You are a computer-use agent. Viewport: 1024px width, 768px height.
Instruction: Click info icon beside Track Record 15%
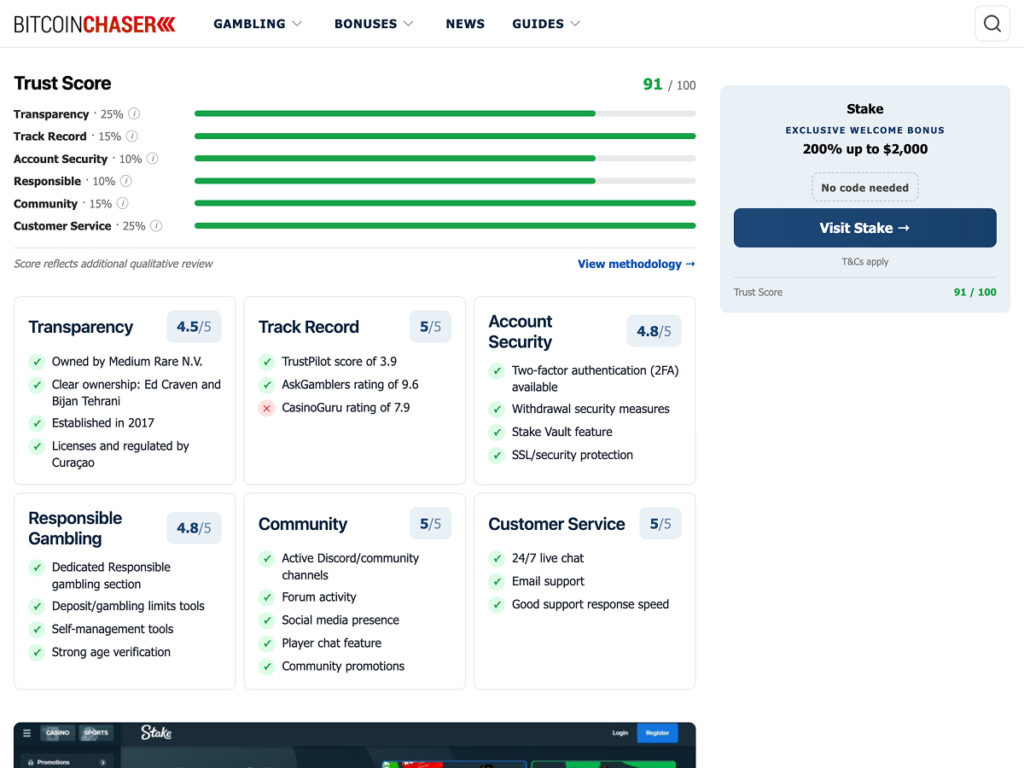click(x=132, y=136)
